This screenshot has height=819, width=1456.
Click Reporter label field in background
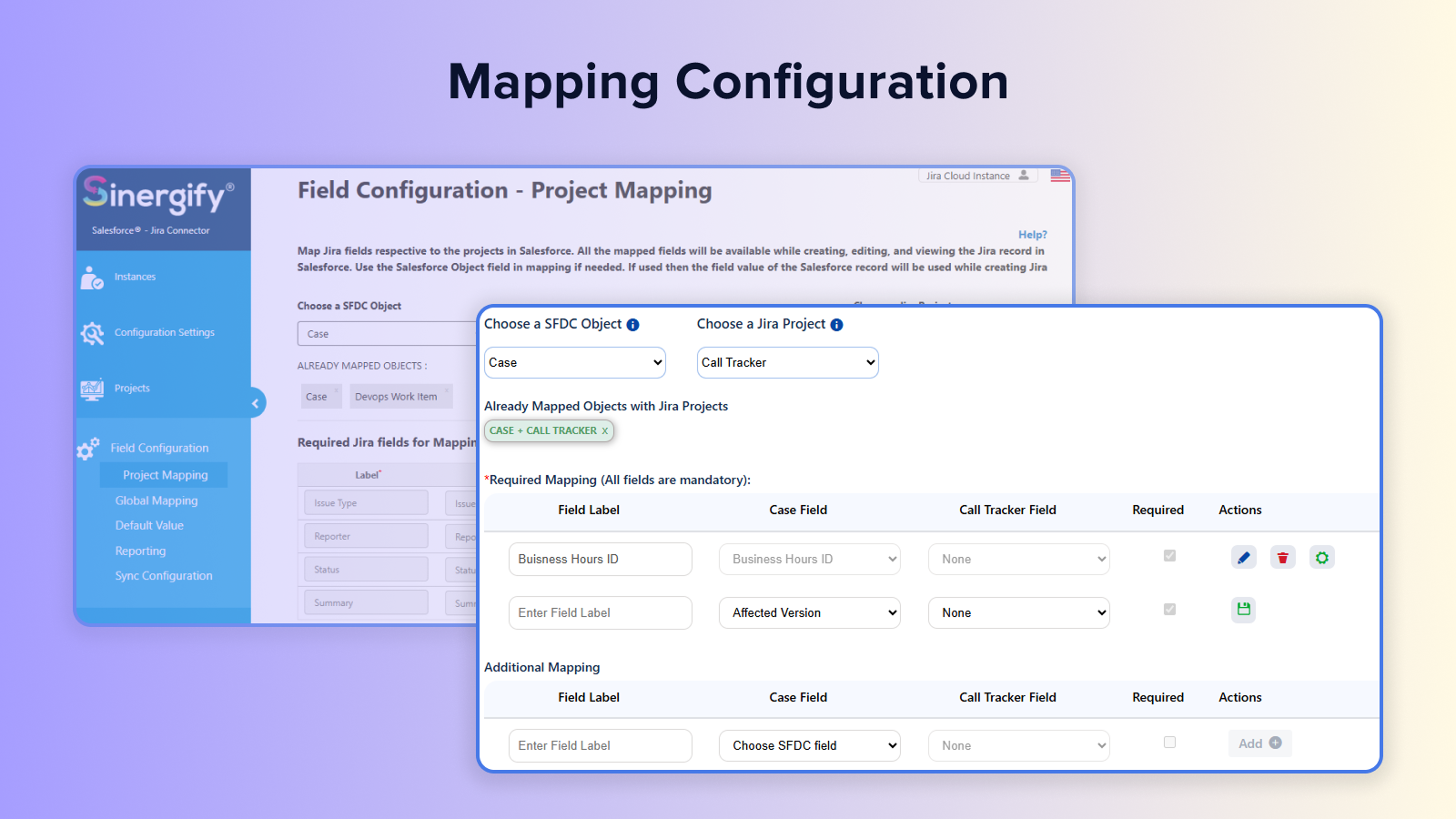click(x=366, y=536)
